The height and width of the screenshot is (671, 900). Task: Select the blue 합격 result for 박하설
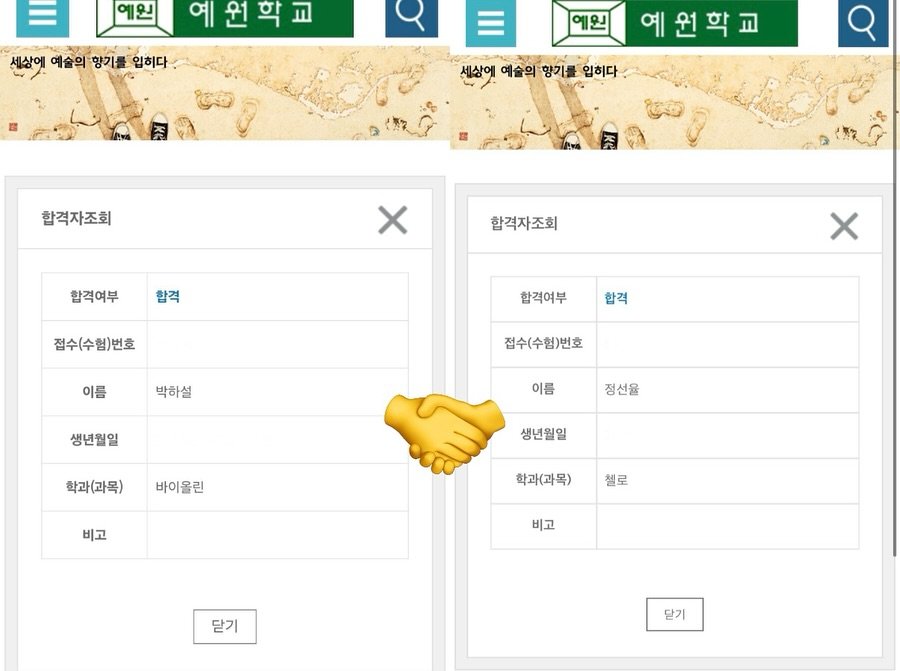(x=167, y=298)
